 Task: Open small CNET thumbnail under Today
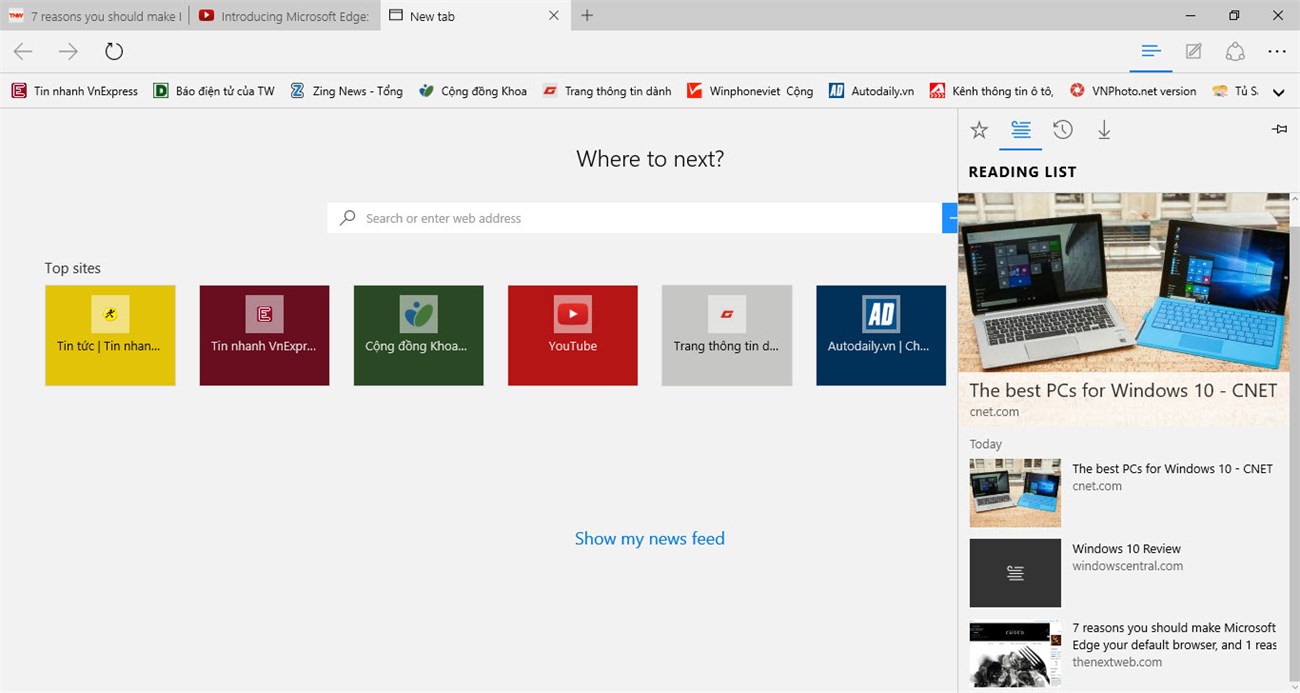(x=1015, y=493)
